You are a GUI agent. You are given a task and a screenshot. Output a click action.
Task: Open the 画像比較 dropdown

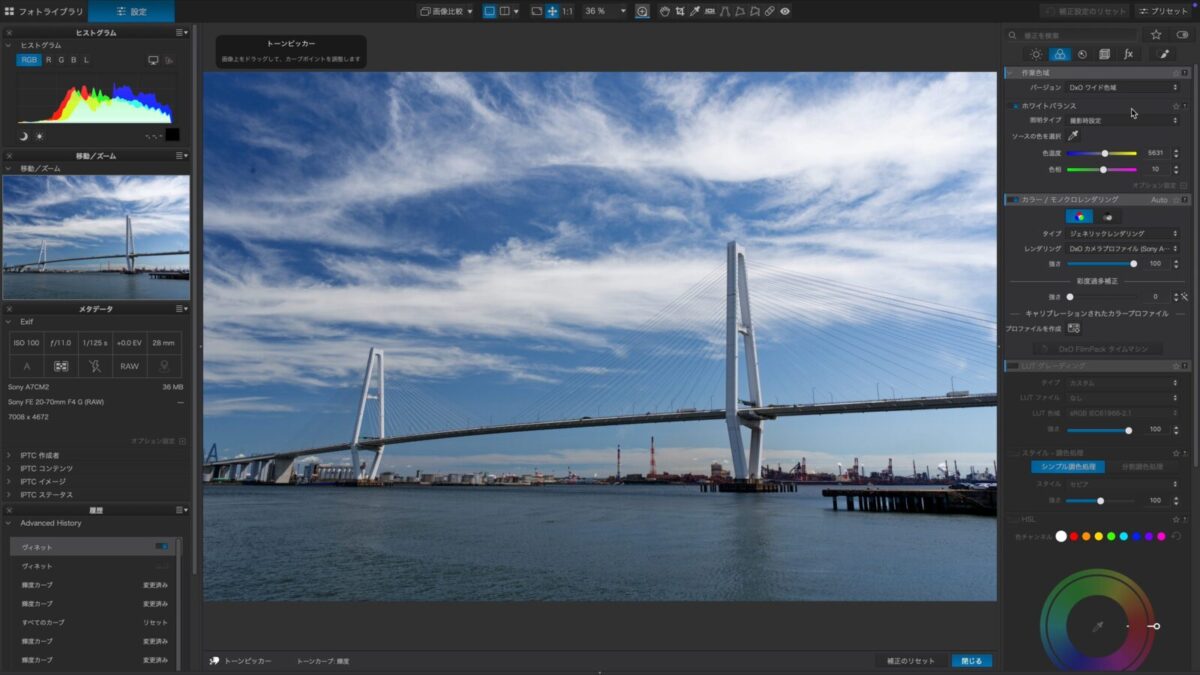pyautogui.click(x=446, y=11)
